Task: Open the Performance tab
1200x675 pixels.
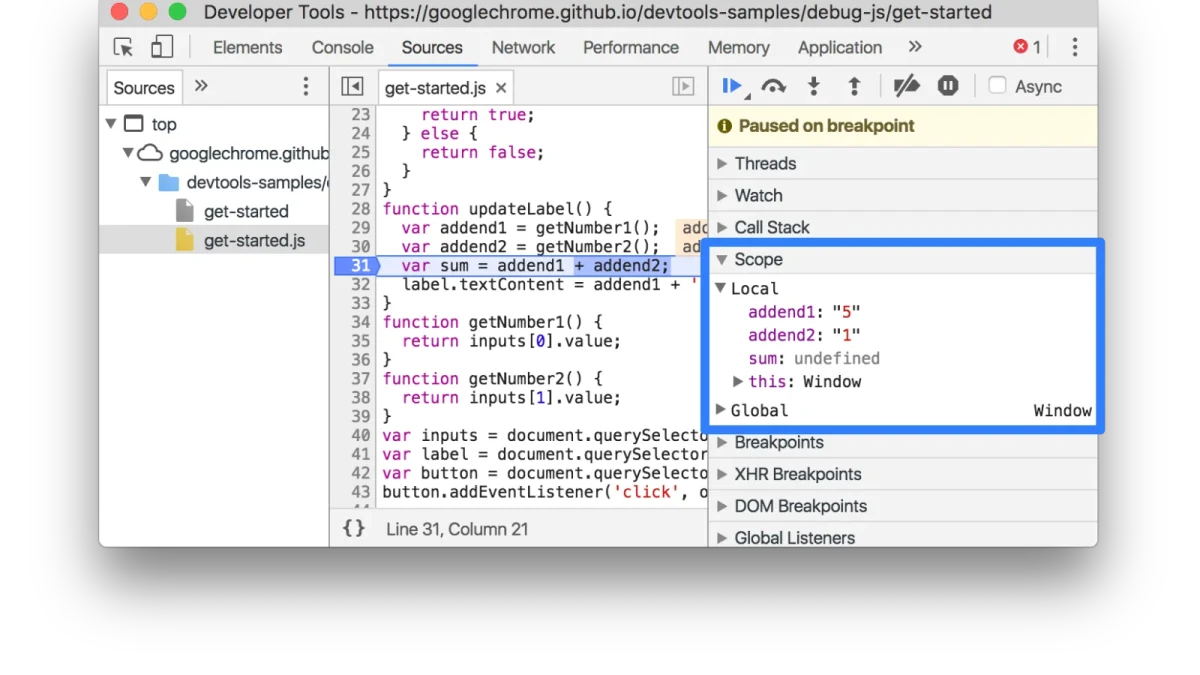Action: coord(631,47)
